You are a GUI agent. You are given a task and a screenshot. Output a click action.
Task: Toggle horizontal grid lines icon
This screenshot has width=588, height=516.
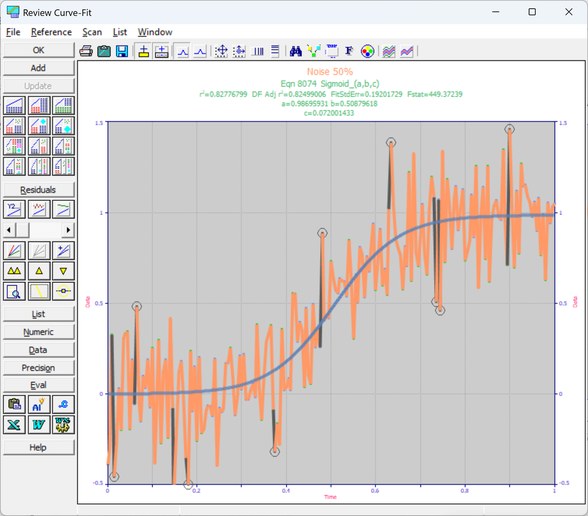(275, 51)
